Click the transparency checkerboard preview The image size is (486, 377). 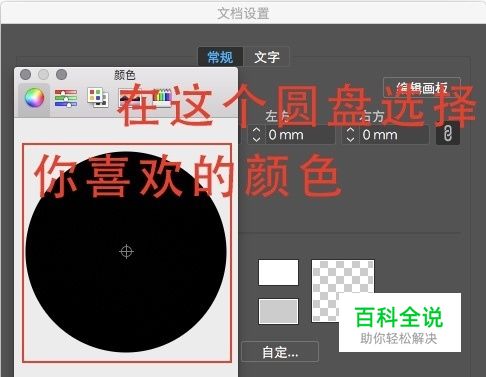[x=343, y=291]
